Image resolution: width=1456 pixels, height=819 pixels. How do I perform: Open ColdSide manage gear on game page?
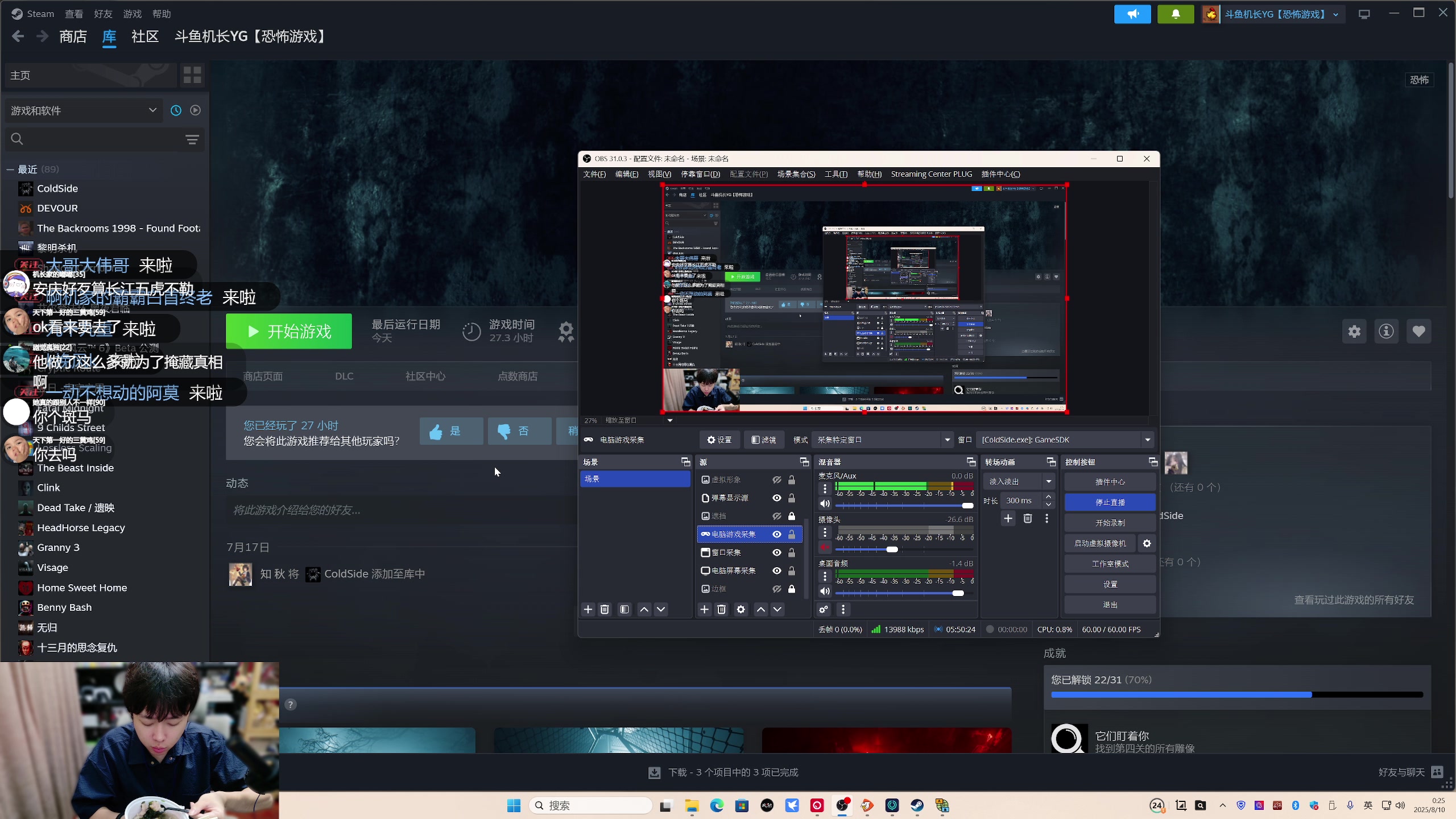(1354, 331)
